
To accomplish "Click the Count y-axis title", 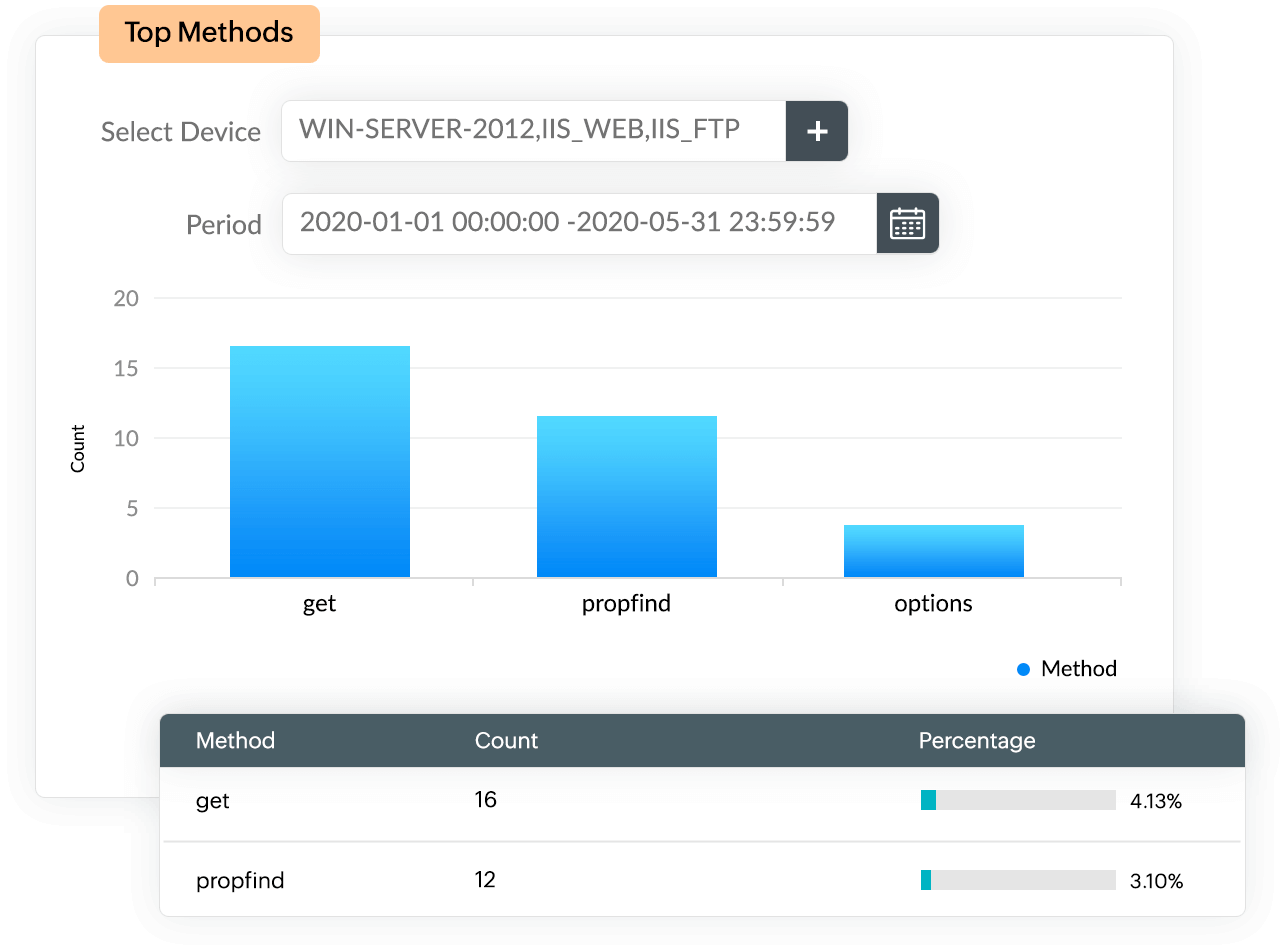I will coord(78,449).
